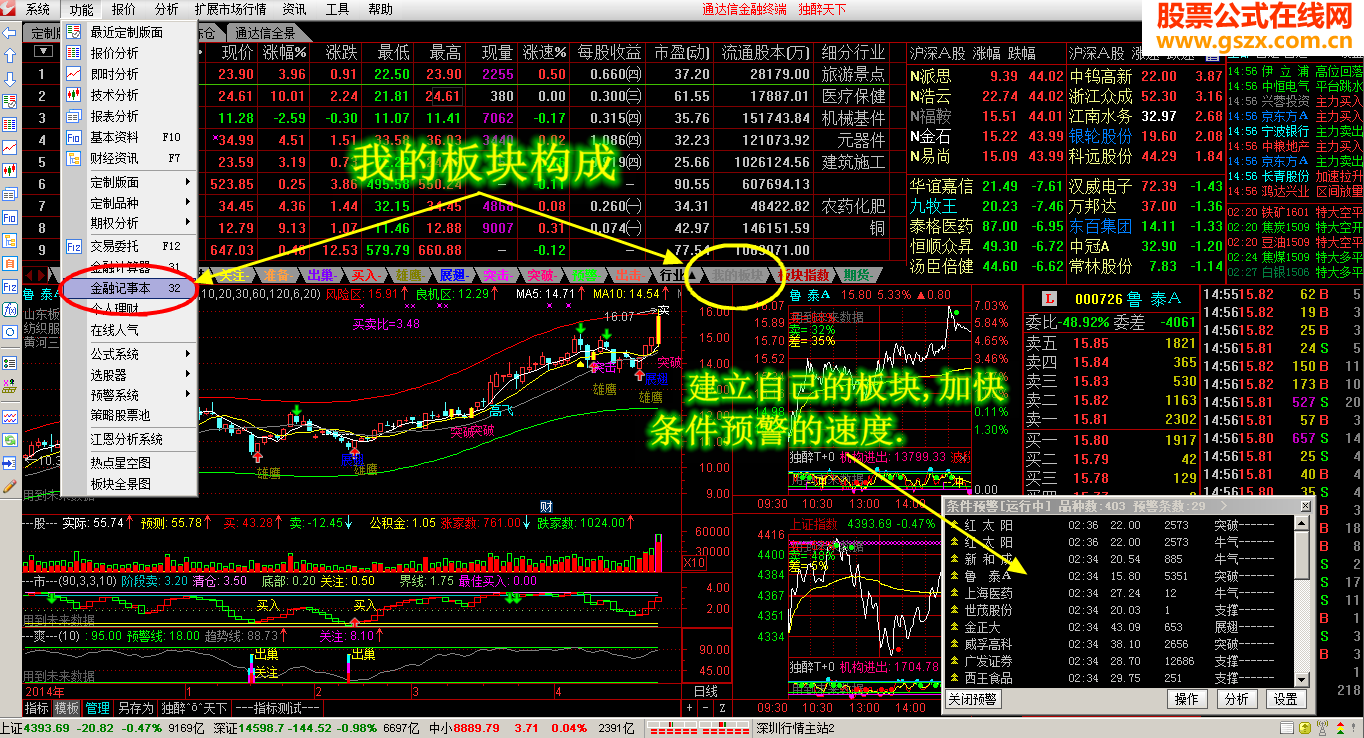
Task: Open the 资讯 menu
Action: [294, 9]
